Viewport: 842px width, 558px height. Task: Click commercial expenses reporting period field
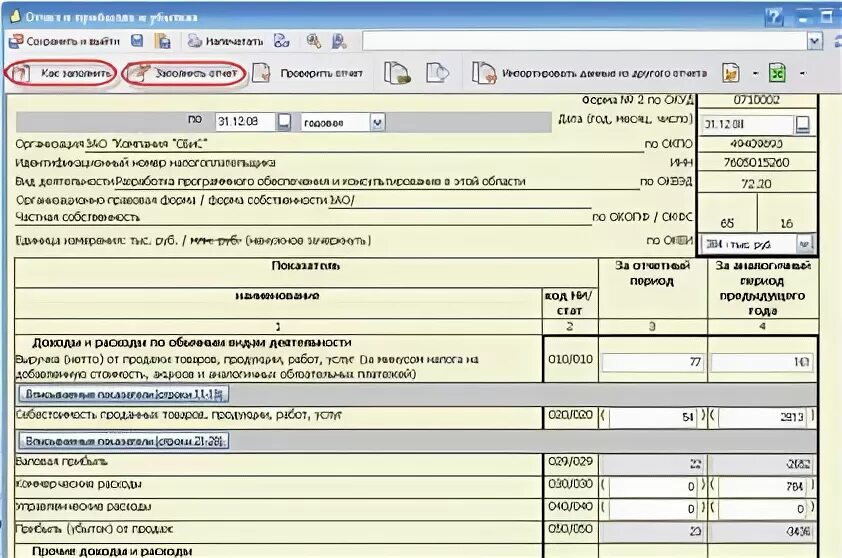[653, 487]
